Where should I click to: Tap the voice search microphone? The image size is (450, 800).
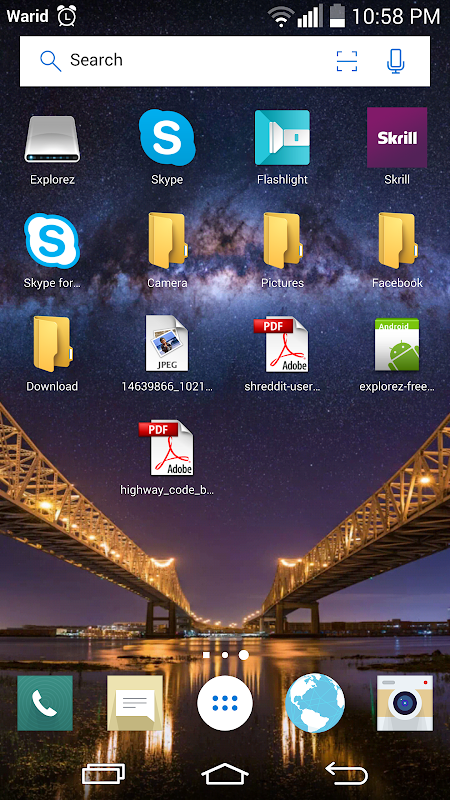coord(396,61)
